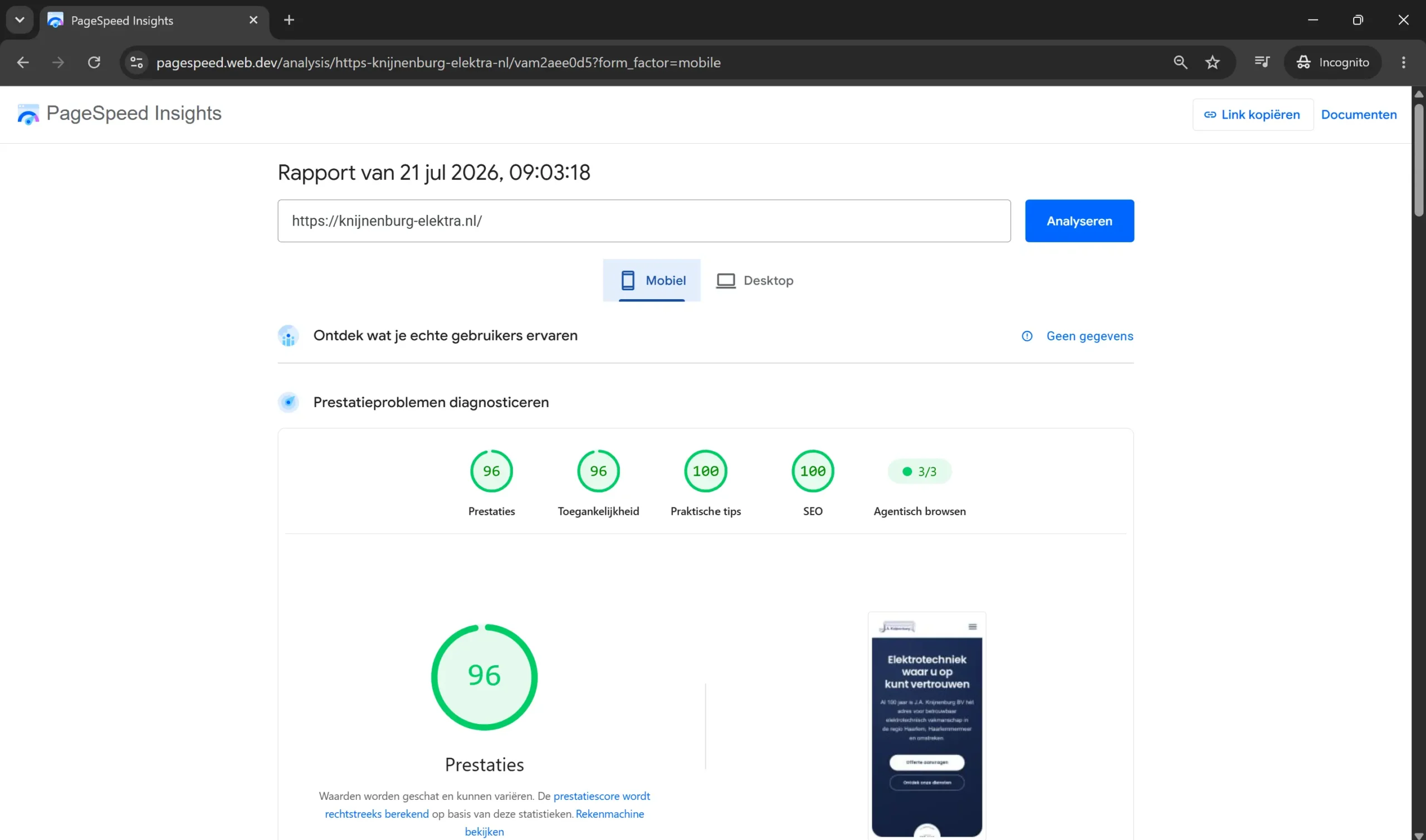Click the Praktische tips label
Image resolution: width=1426 pixels, height=840 pixels.
pos(706,511)
